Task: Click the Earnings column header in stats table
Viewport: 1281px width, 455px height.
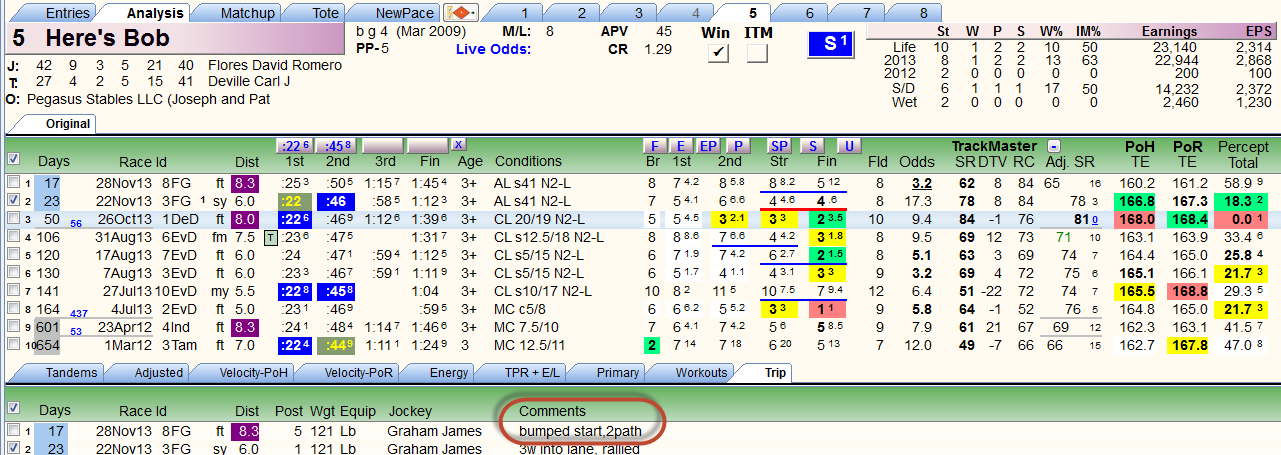Action: (x=1169, y=32)
